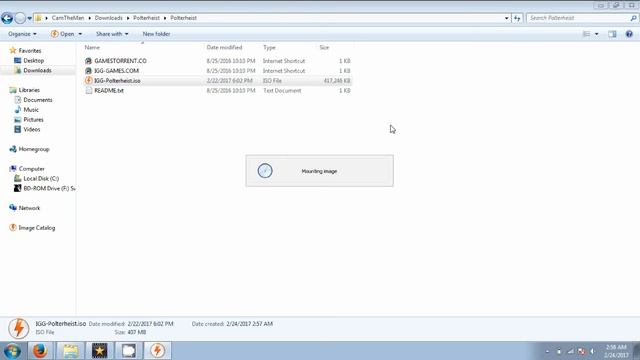Open Image Catalog in the navigation pane
The image size is (640, 360).
point(37,228)
